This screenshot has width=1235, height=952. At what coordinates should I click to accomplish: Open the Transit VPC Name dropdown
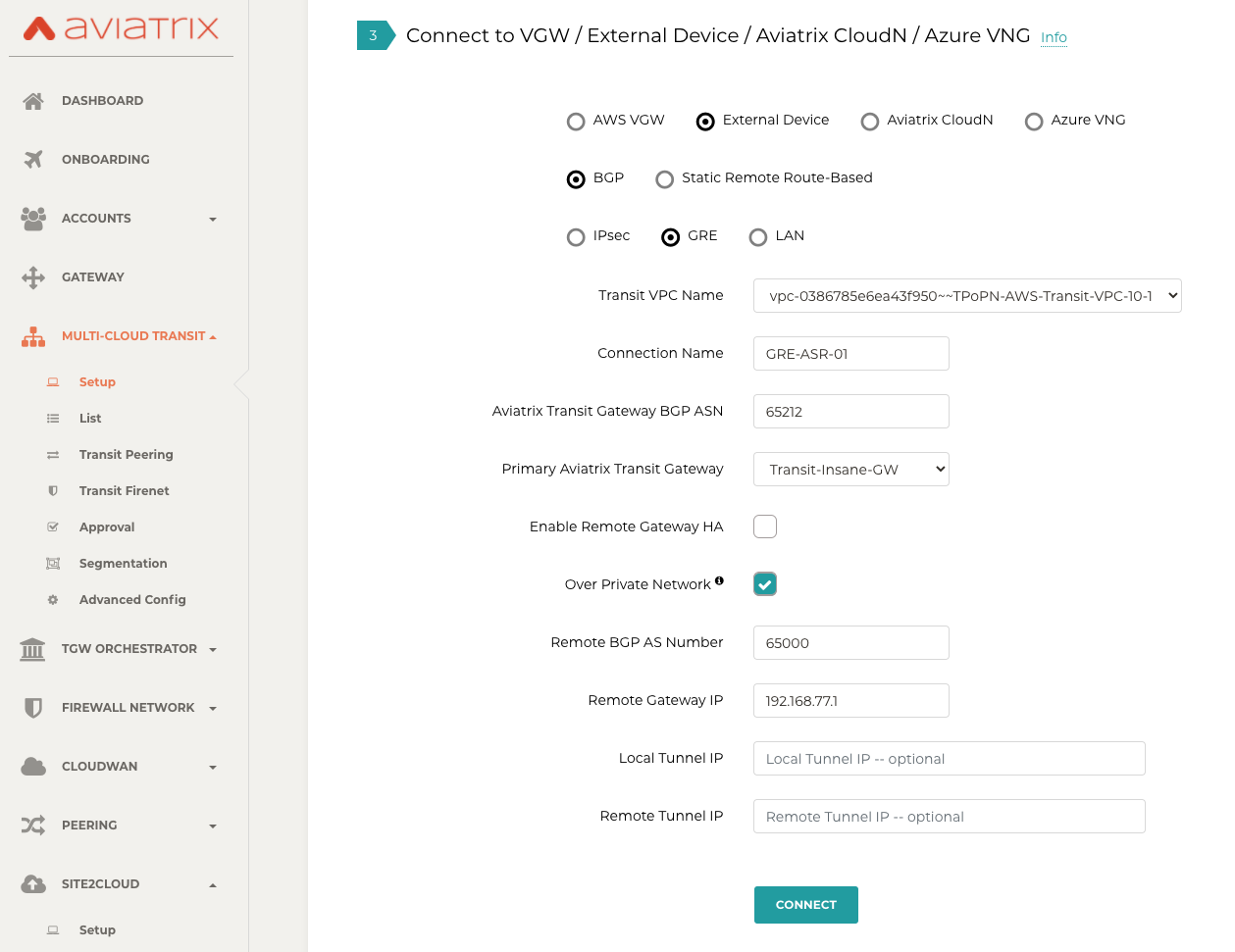pyautogui.click(x=967, y=295)
